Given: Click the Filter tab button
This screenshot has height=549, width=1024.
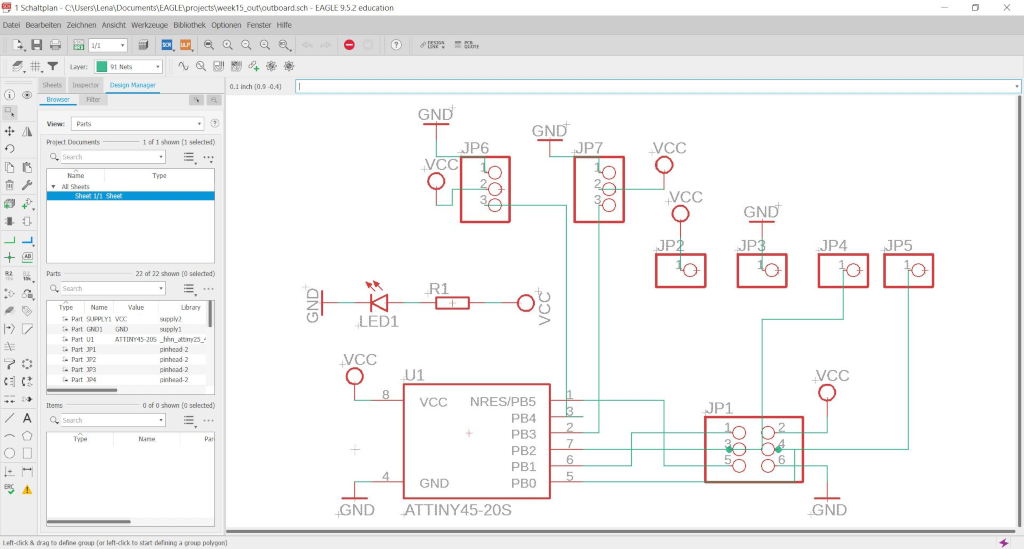Looking at the screenshot, I should [x=93, y=100].
